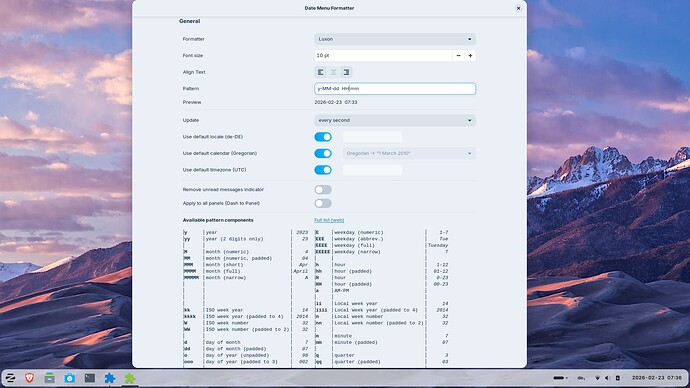Align text to the right

coord(346,72)
